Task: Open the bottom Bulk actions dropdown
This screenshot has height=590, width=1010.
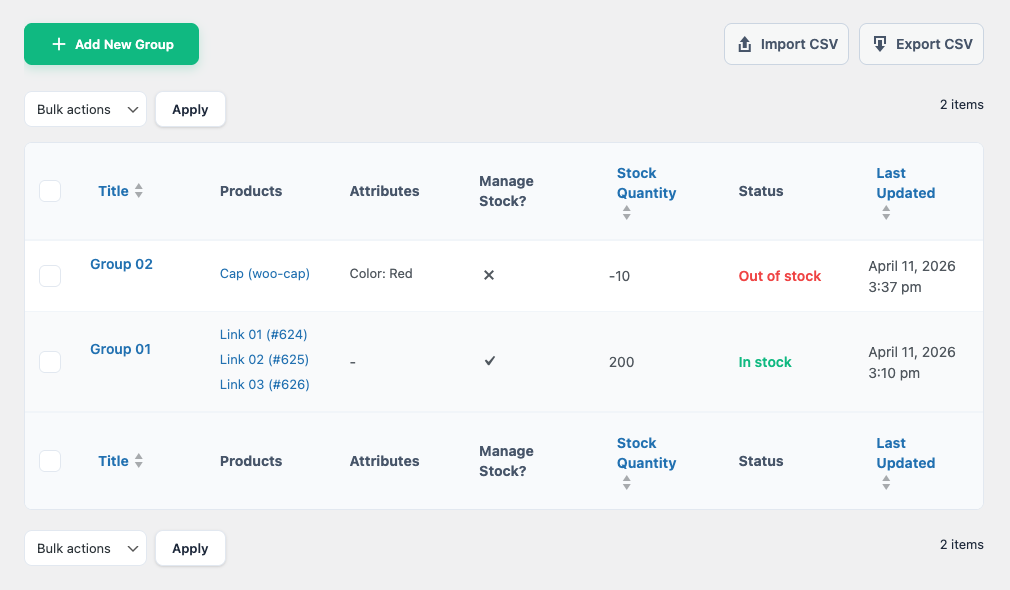Action: 85,548
